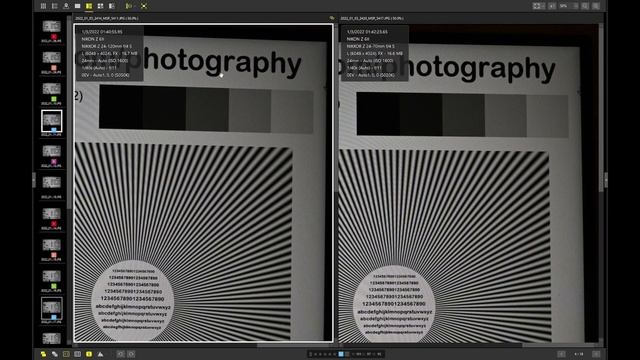
Task: Select the fifth filmstrip thumbnail with purple label
Action: click(x=51, y=151)
